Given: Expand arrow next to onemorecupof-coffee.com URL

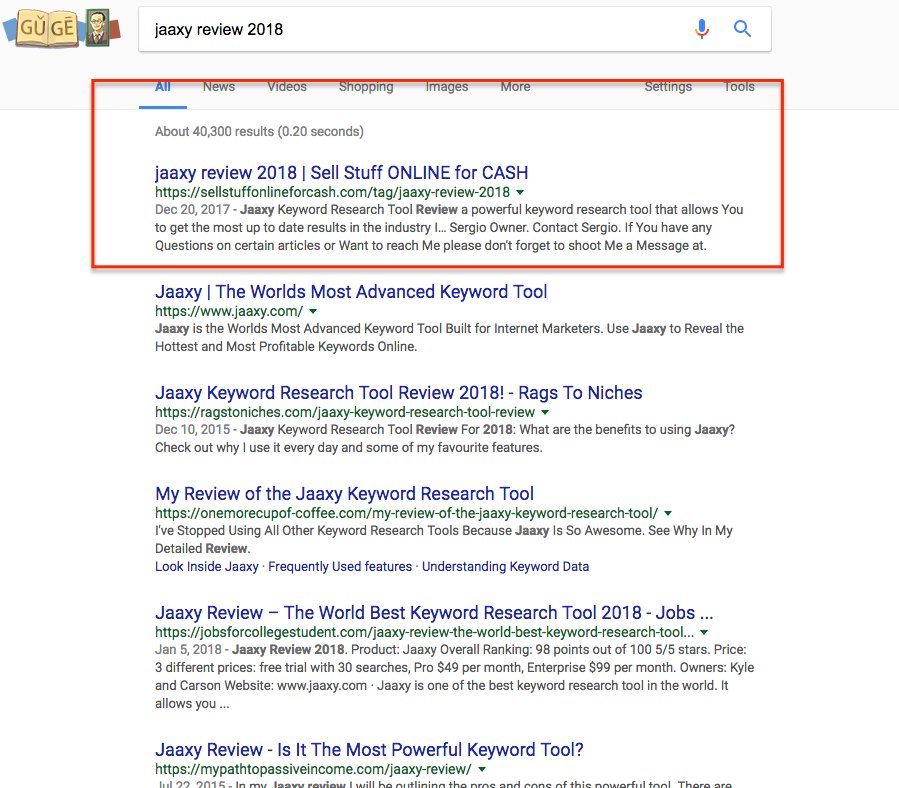Looking at the screenshot, I should [x=668, y=513].
